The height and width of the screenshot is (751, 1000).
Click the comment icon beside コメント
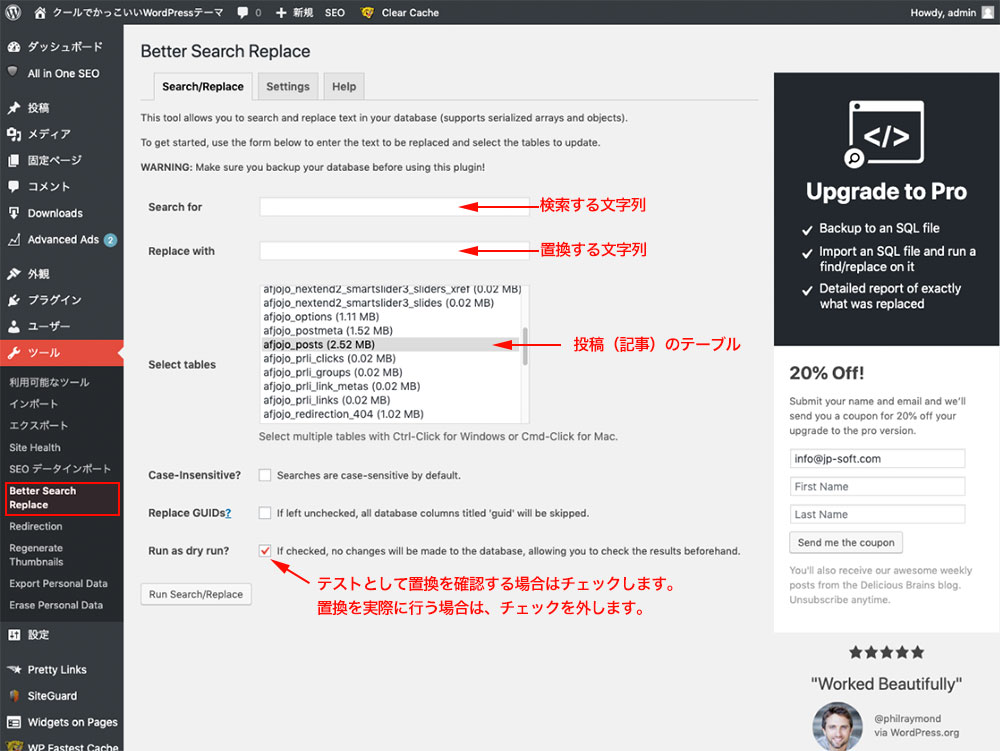pyautogui.click(x=13, y=186)
